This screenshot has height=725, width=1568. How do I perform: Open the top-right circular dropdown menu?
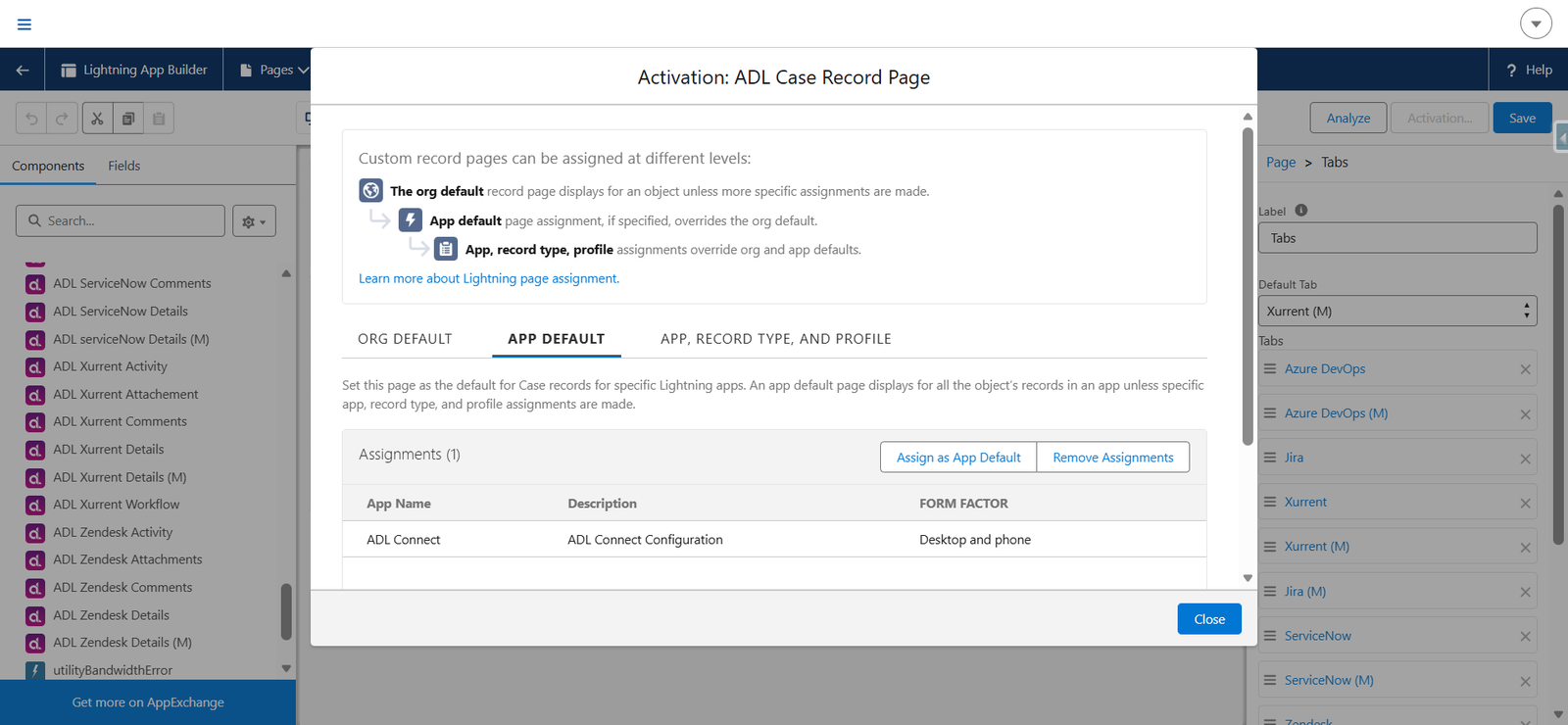(1536, 24)
